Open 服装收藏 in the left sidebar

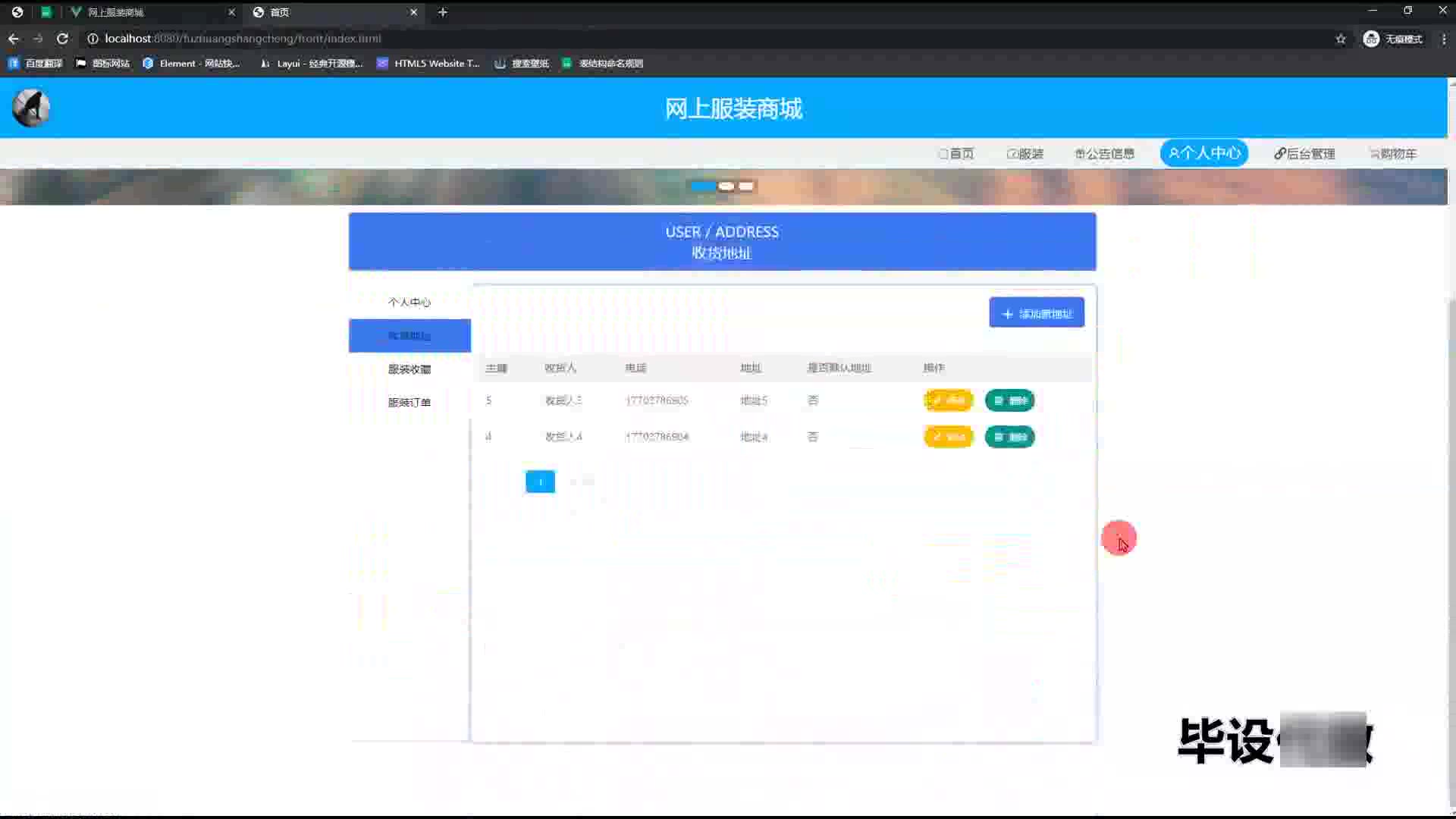coord(409,369)
